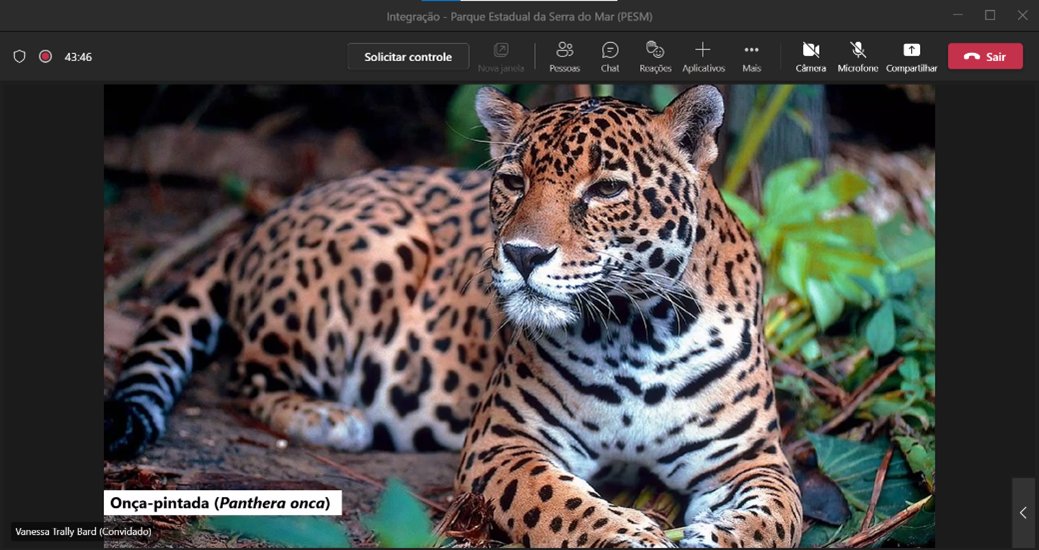1039x550 pixels.
Task: Maximize the Teams meeting window
Action: 990,15
